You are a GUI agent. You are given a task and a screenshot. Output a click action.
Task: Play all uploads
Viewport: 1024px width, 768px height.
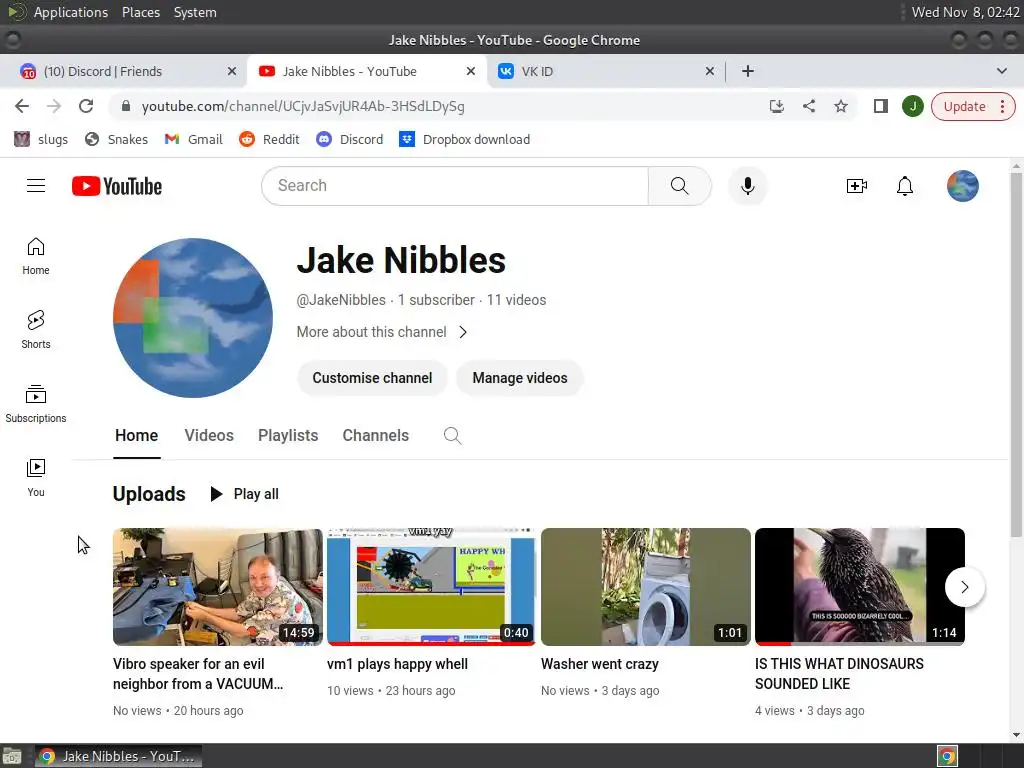(244, 494)
